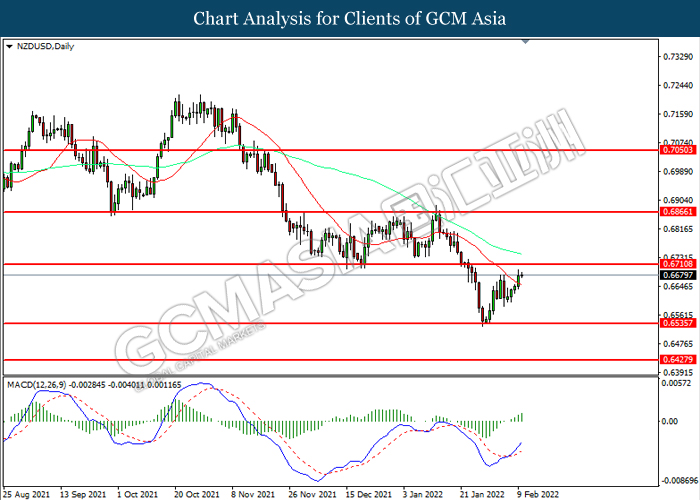Viewport: 700px width, 500px height.
Task: Click the 0.68165 price axis value
Action: [678, 229]
